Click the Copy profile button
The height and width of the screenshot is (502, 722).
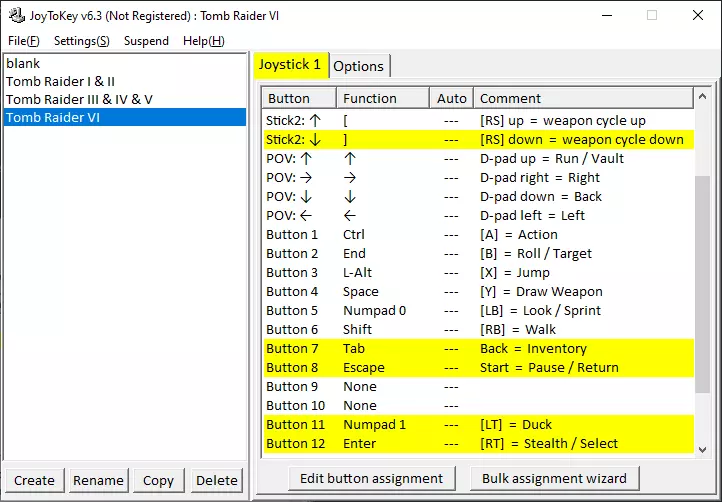pos(158,480)
